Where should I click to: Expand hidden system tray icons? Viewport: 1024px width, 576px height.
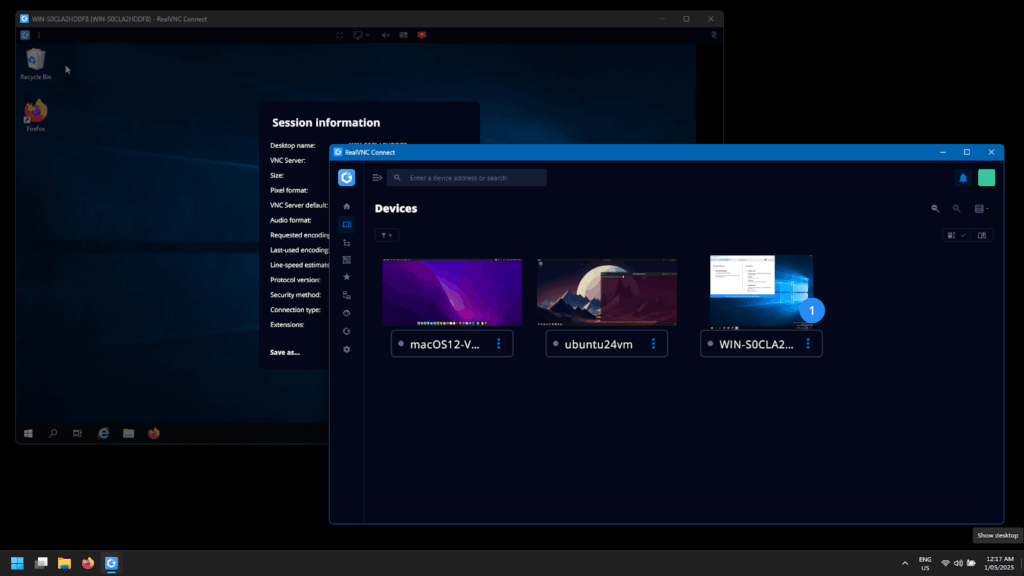pos(905,563)
